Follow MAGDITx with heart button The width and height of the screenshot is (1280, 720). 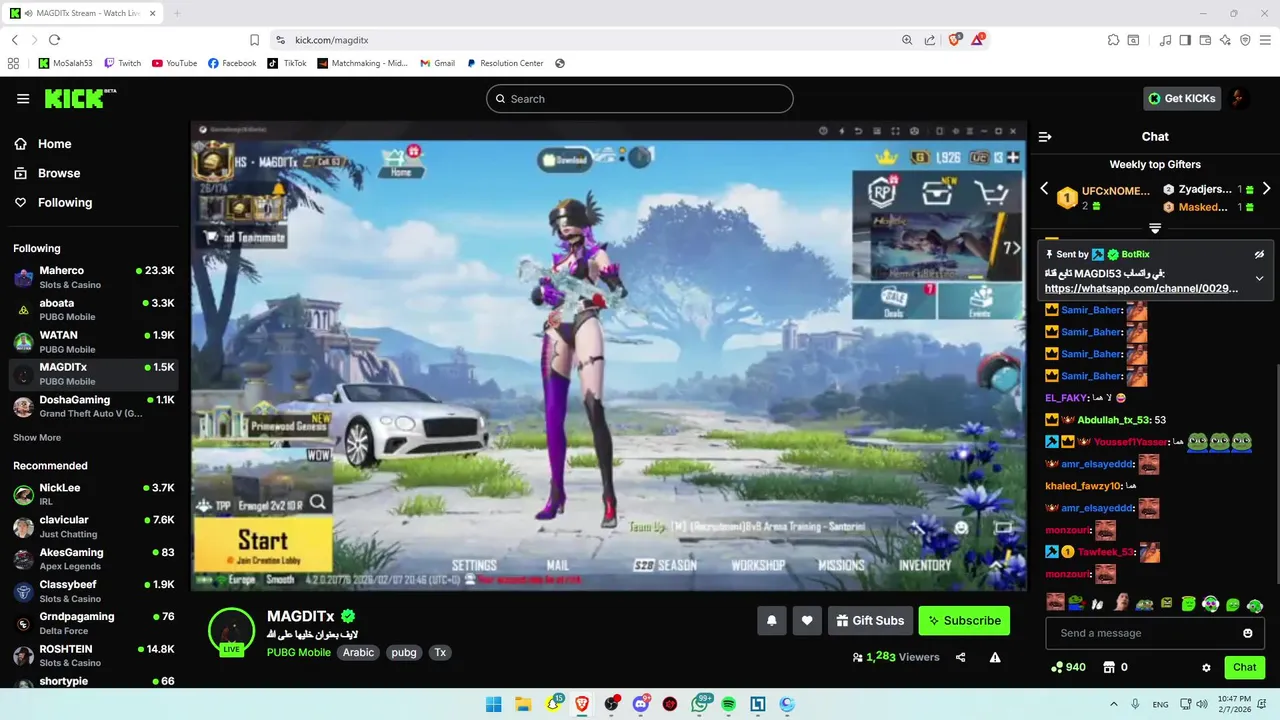point(808,621)
